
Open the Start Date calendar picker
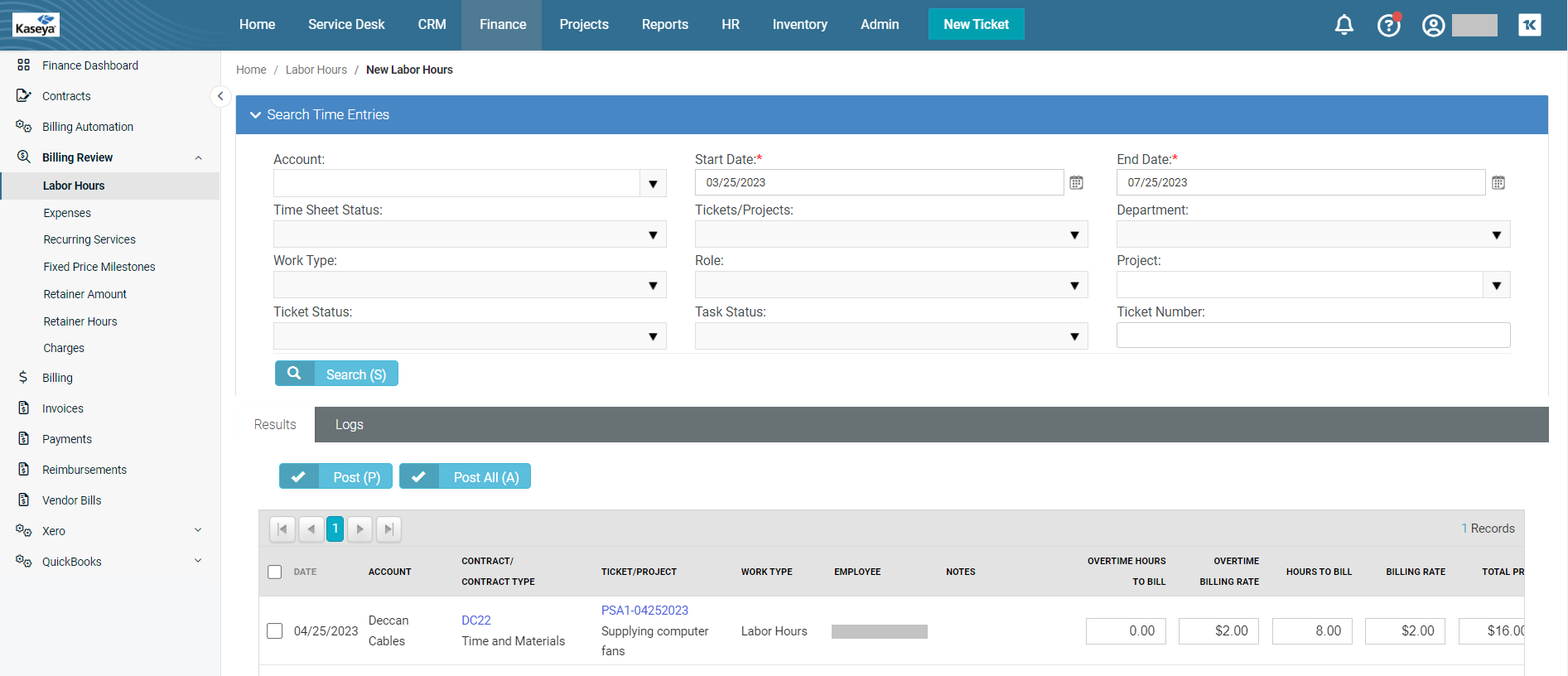[1076, 183]
